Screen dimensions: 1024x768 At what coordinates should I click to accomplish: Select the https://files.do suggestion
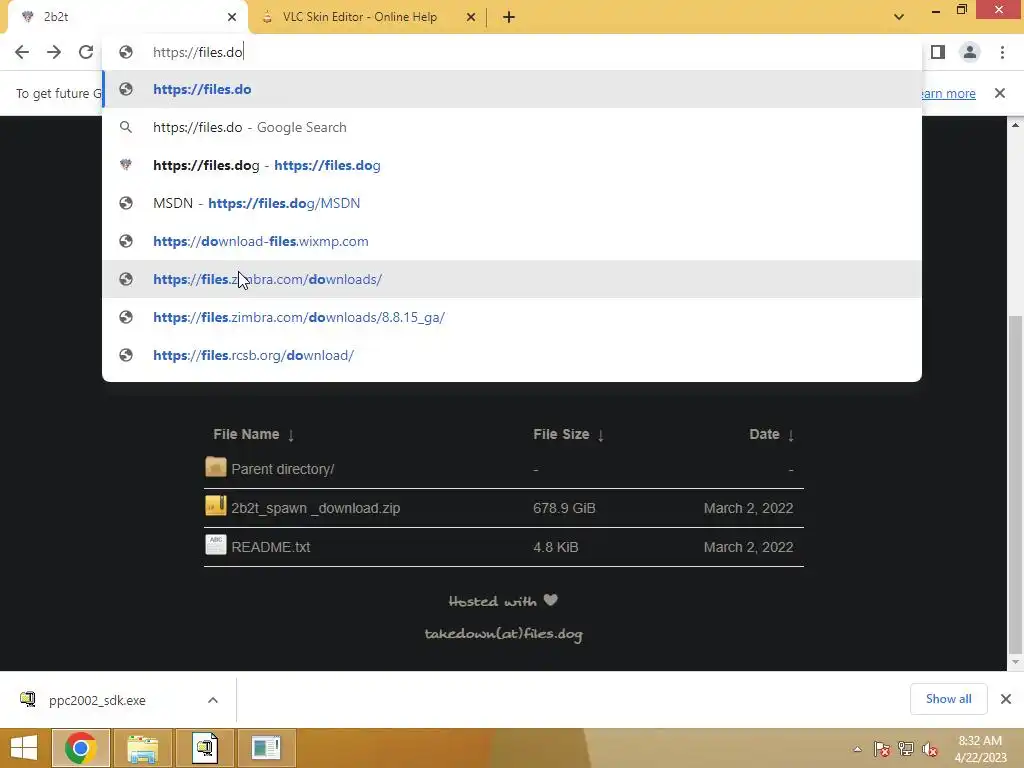(513, 89)
